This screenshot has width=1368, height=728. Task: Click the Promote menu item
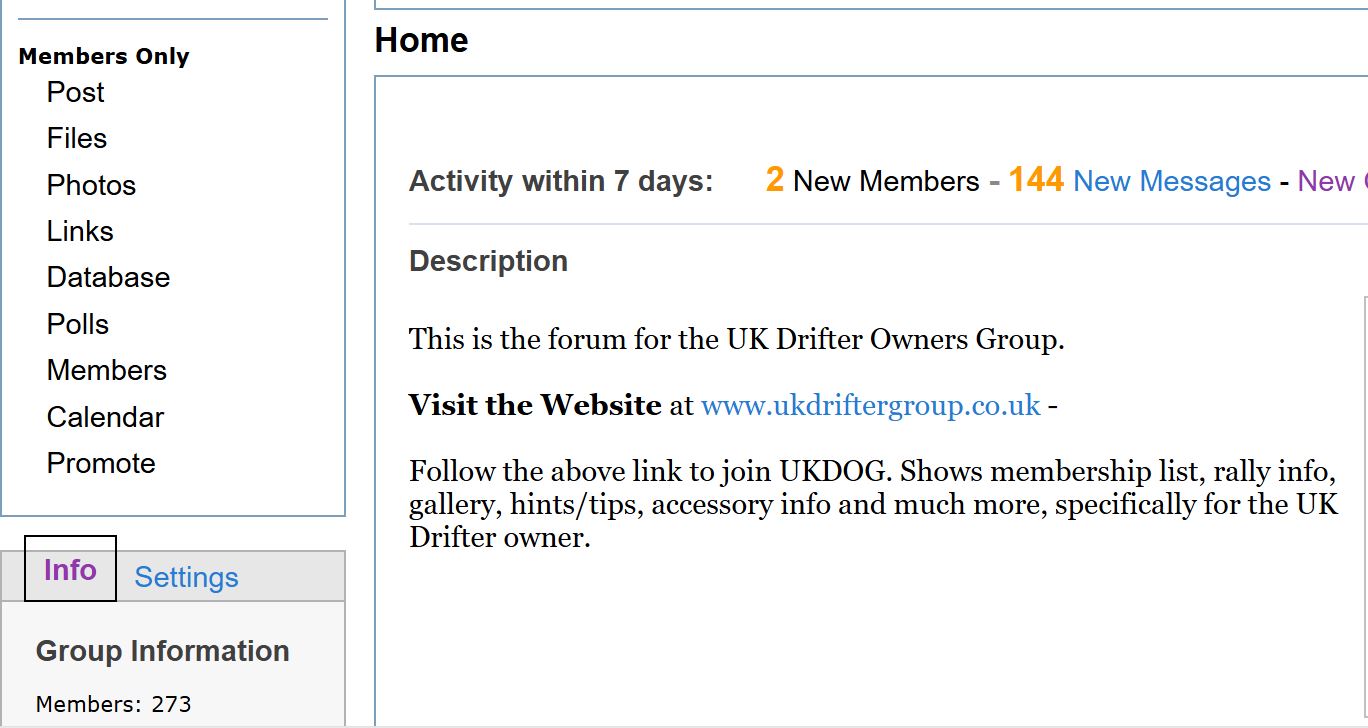pos(101,463)
